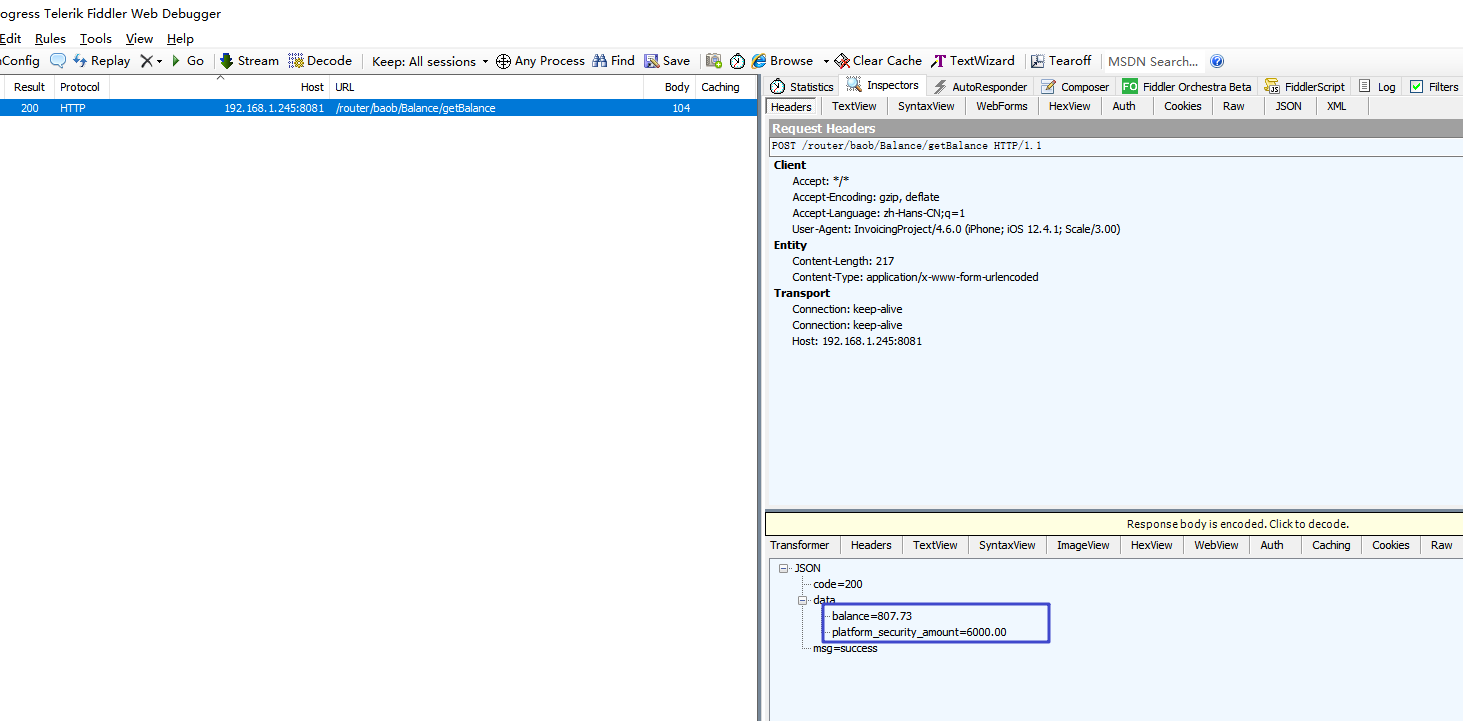This screenshot has width=1463, height=721.
Task: Sort sessions by Caching column
Action: tap(724, 87)
